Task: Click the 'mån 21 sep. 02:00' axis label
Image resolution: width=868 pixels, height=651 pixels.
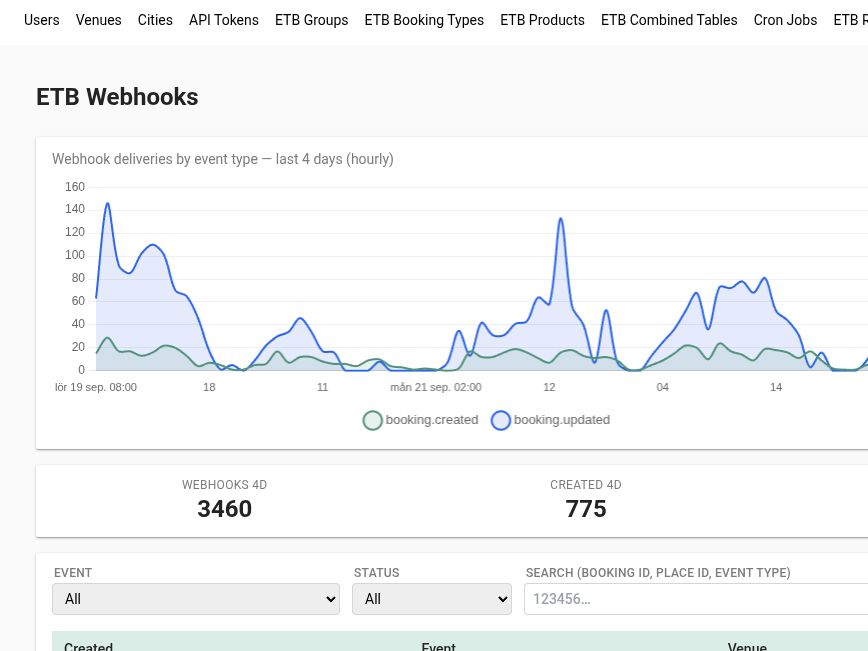Action: point(436,388)
